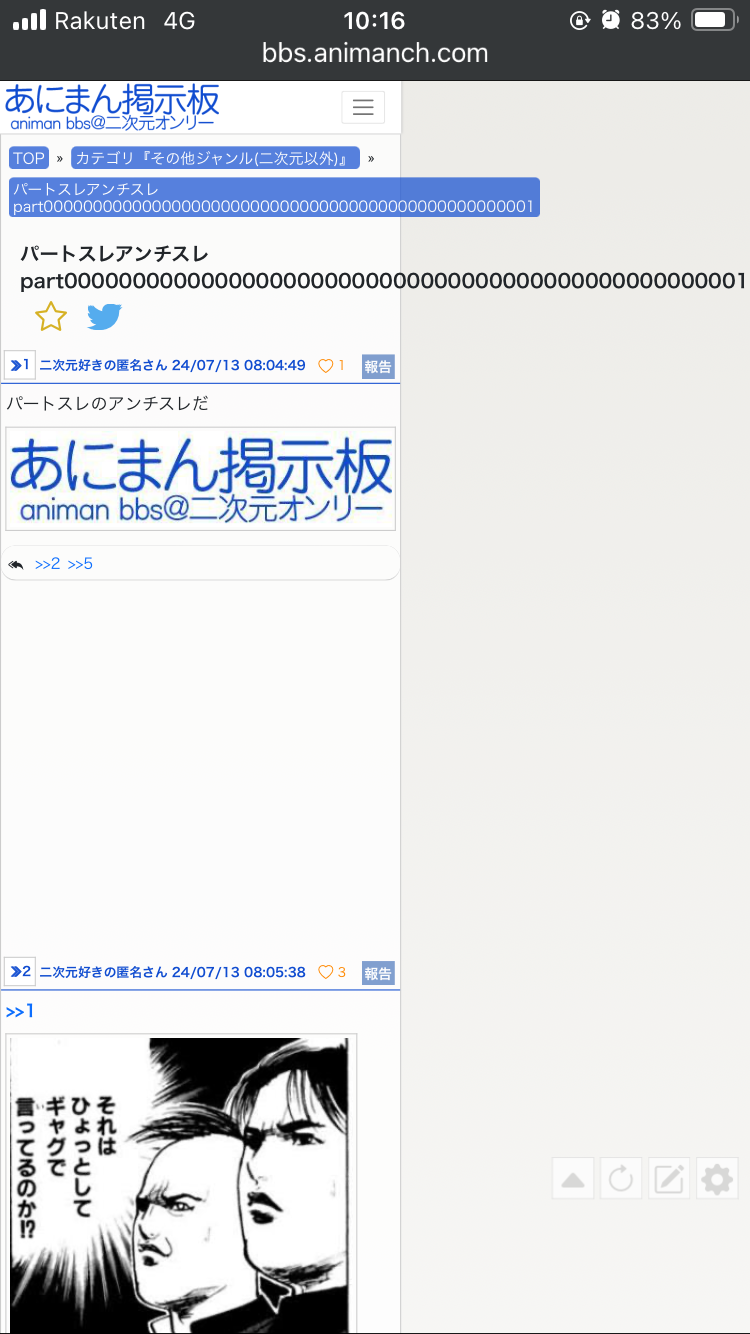Viewport: 750px width, 1334px height.
Task: Open the write-post pencil icon
Action: pyautogui.click(x=669, y=1180)
